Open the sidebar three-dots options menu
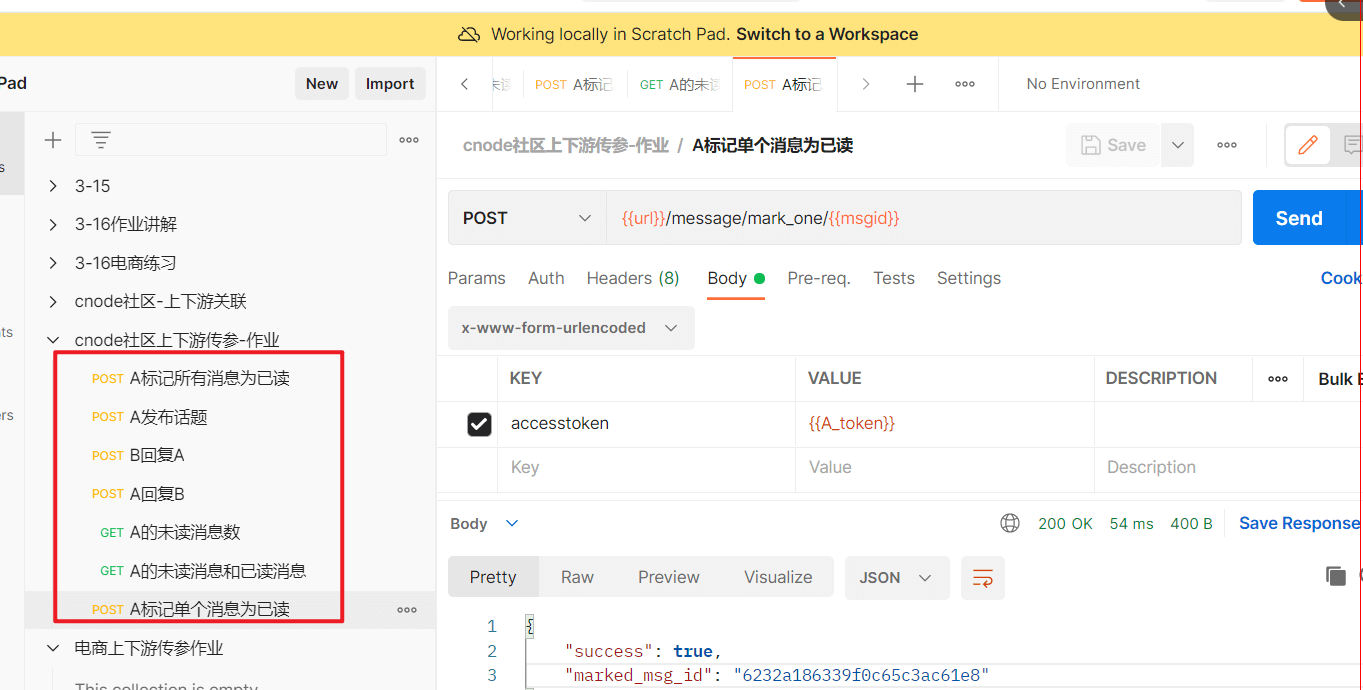This screenshot has width=1363, height=690. tap(409, 140)
